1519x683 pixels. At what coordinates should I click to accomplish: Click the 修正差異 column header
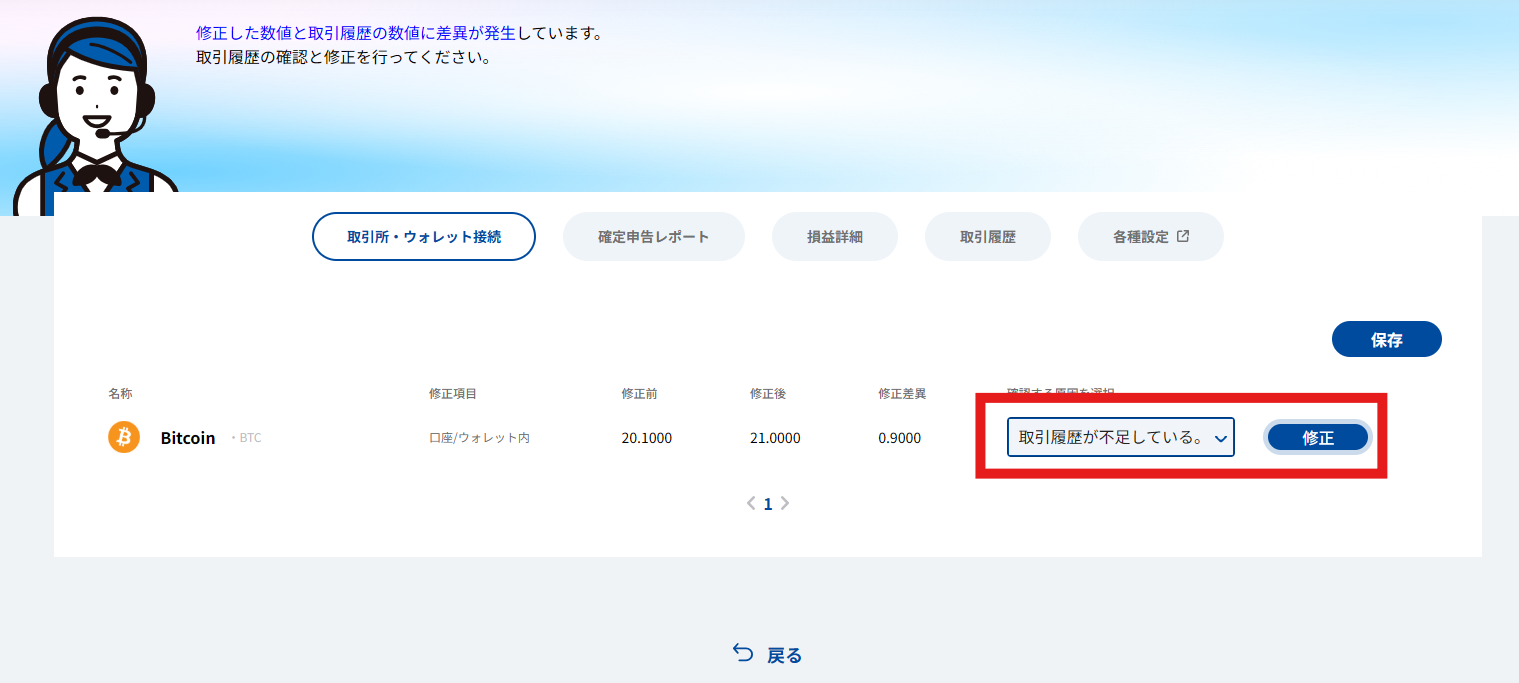coord(902,394)
